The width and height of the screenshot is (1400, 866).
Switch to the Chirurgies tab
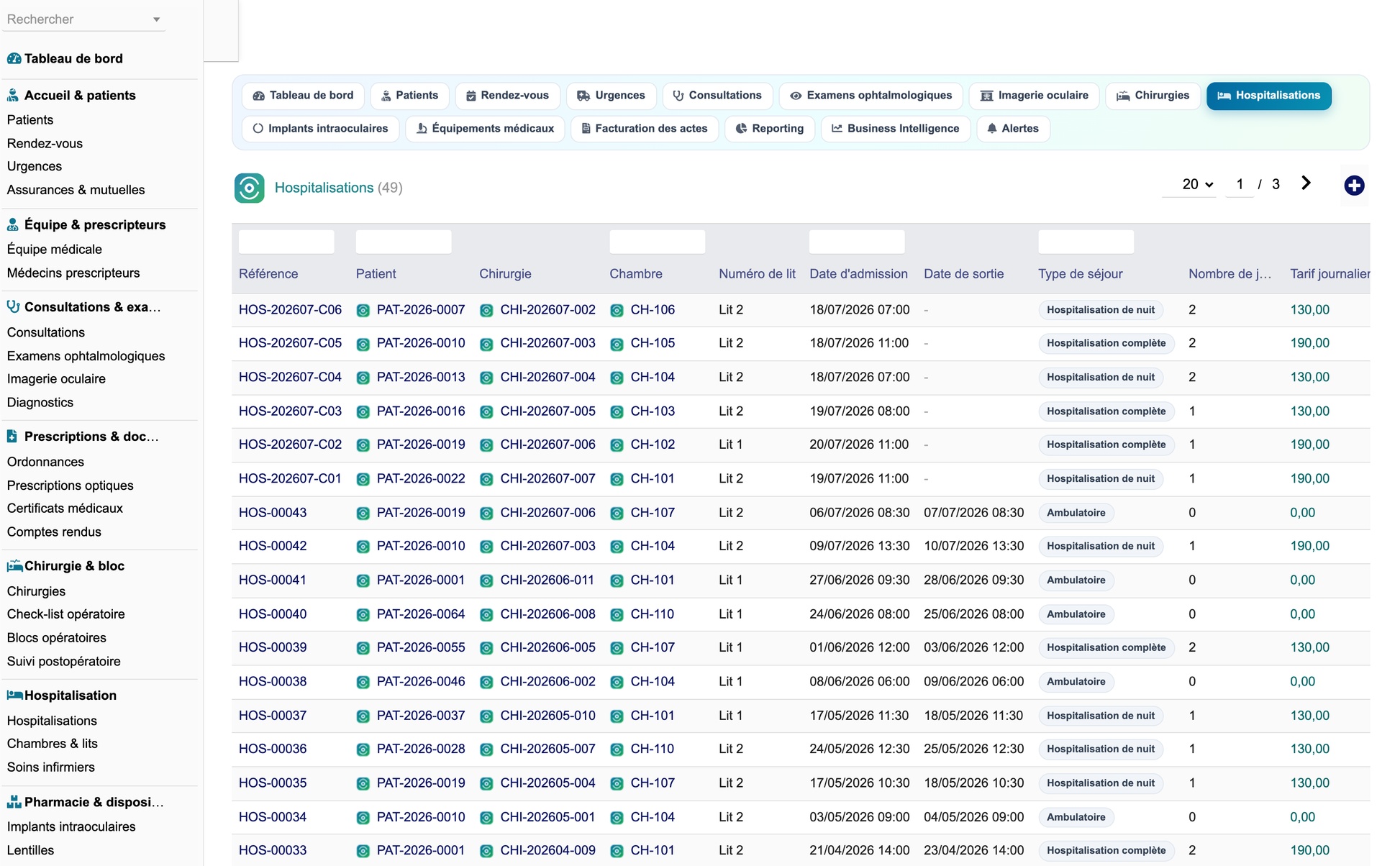[1153, 96]
